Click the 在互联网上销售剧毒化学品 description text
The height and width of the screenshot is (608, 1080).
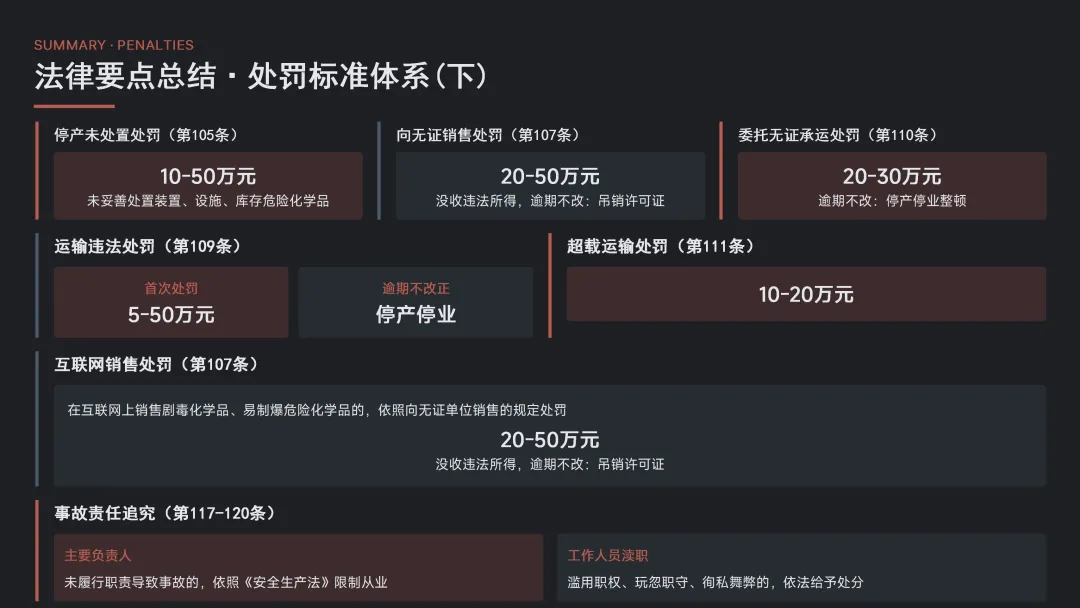click(x=317, y=410)
